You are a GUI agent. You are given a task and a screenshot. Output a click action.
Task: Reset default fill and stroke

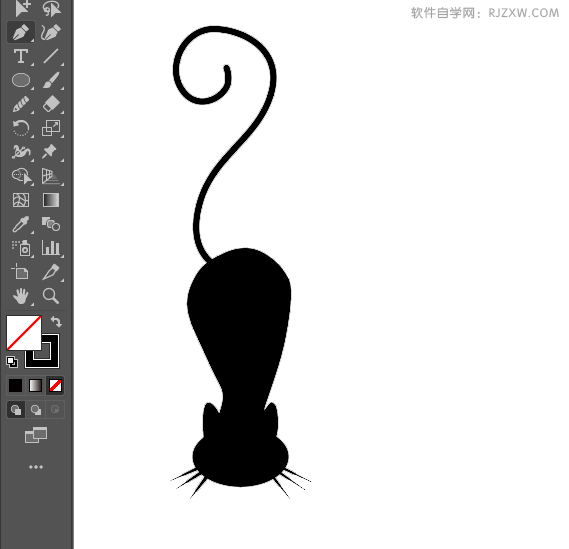(12, 362)
